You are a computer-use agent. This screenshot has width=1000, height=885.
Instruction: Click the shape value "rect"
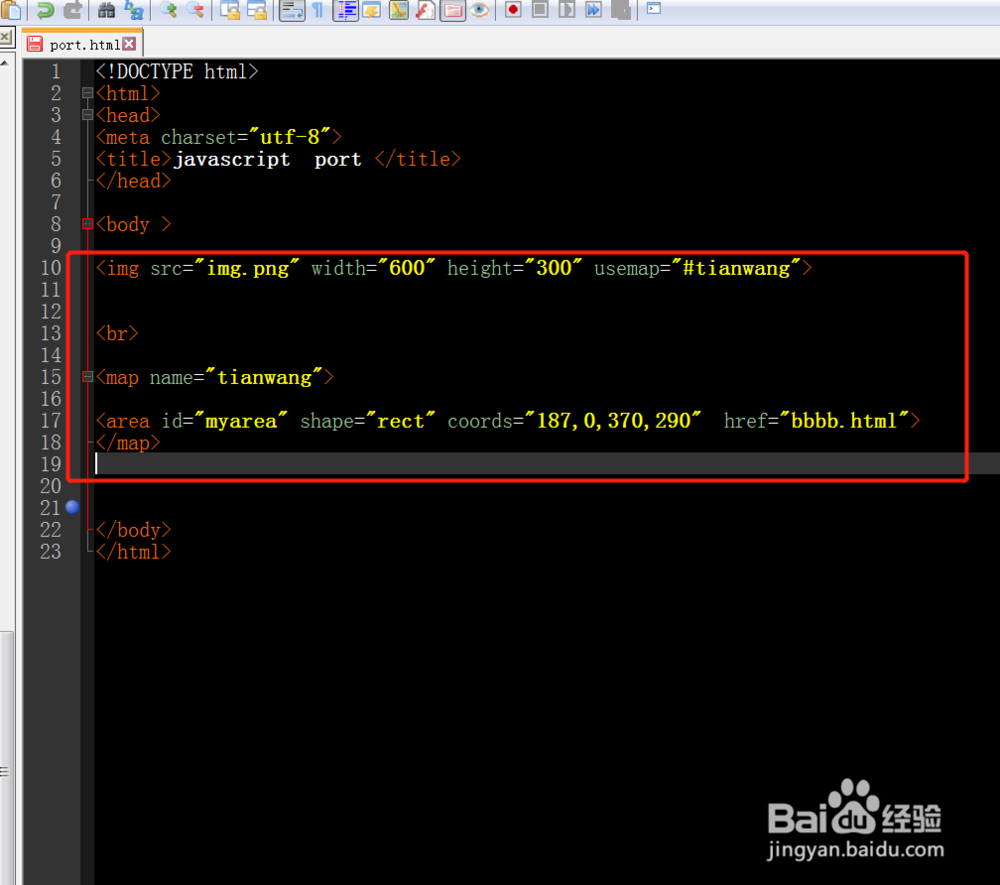401,421
